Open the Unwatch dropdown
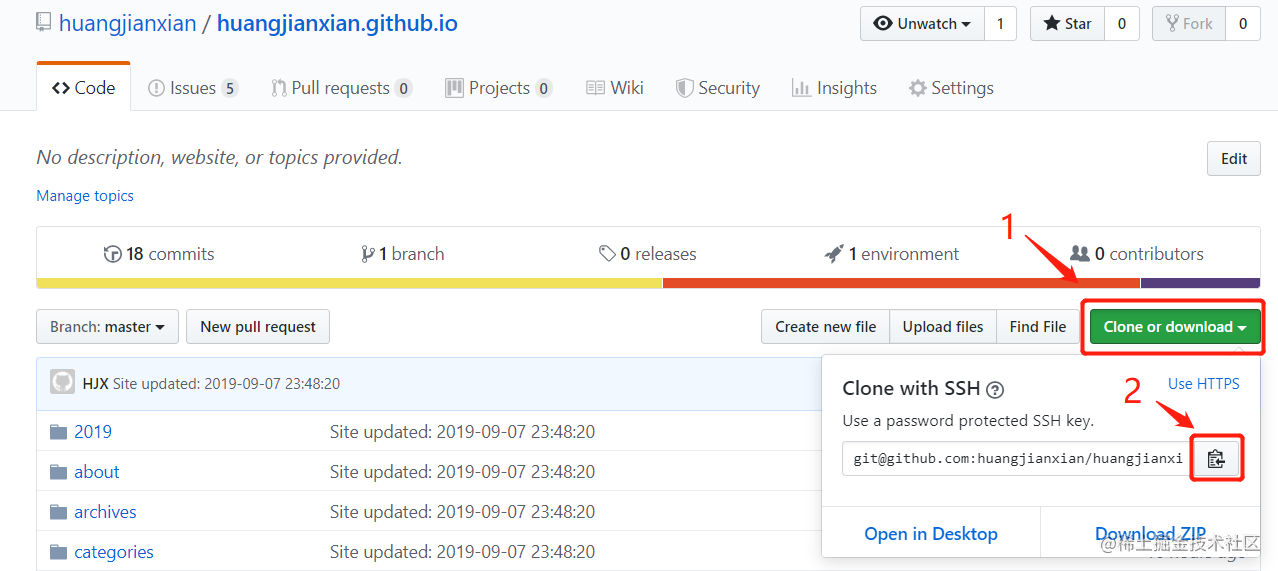1278x571 pixels. [x=922, y=24]
